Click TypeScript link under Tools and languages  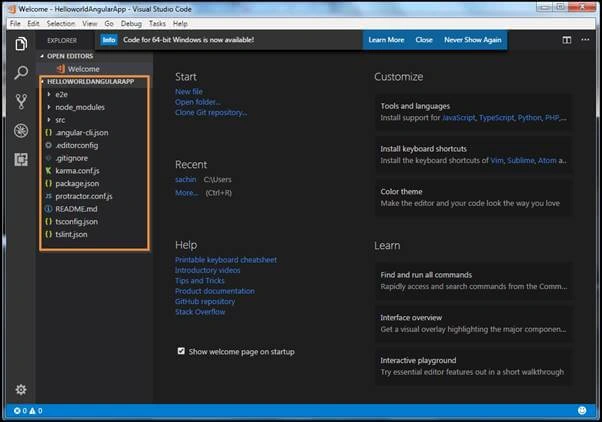496,117
